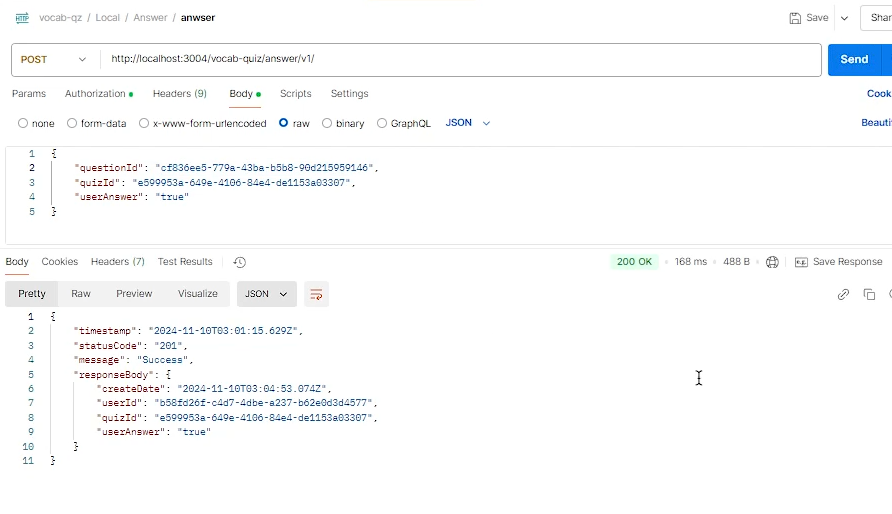The image size is (892, 514).
Task: Select the Raw response view
Action: tap(81, 294)
